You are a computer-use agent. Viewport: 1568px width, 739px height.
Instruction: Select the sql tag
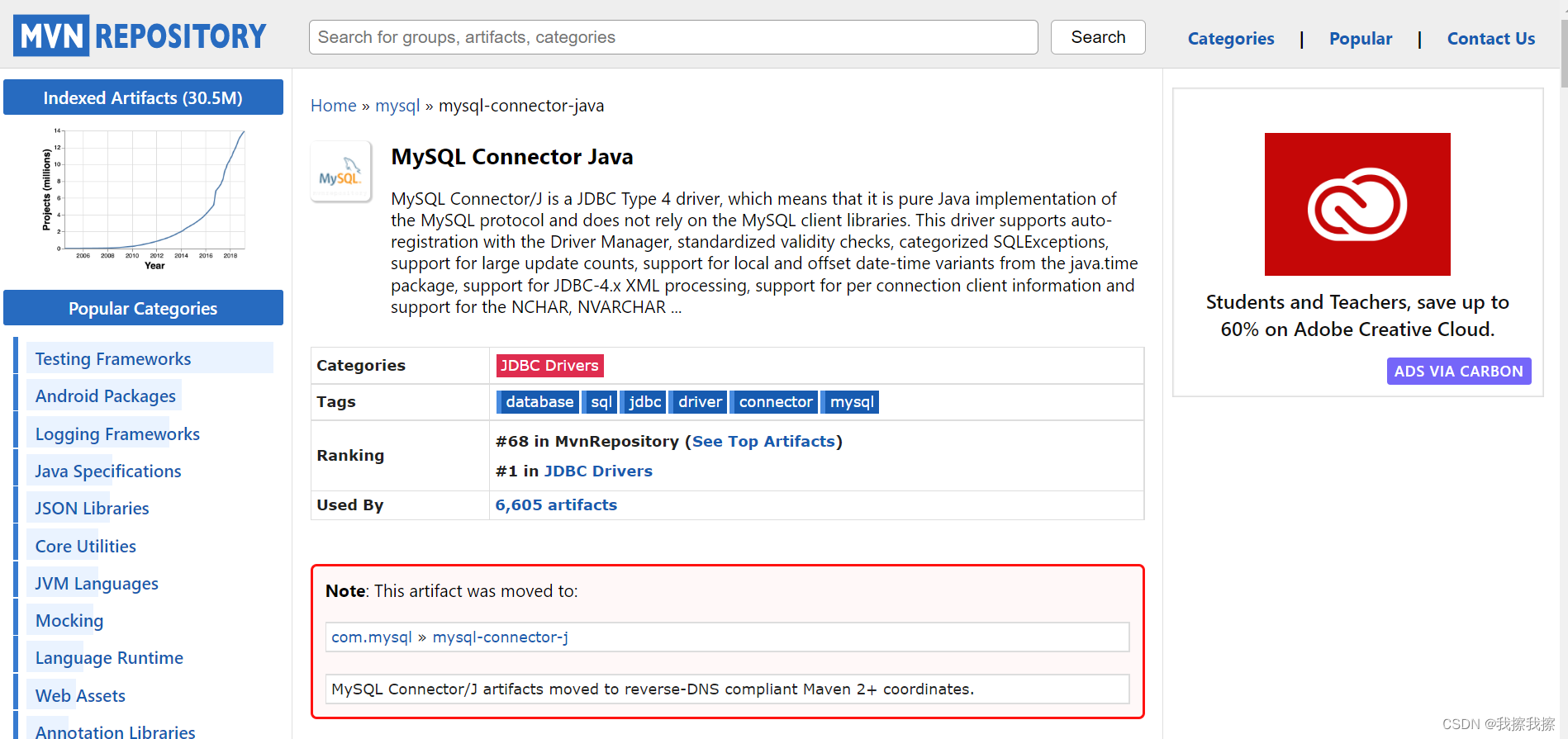point(601,402)
